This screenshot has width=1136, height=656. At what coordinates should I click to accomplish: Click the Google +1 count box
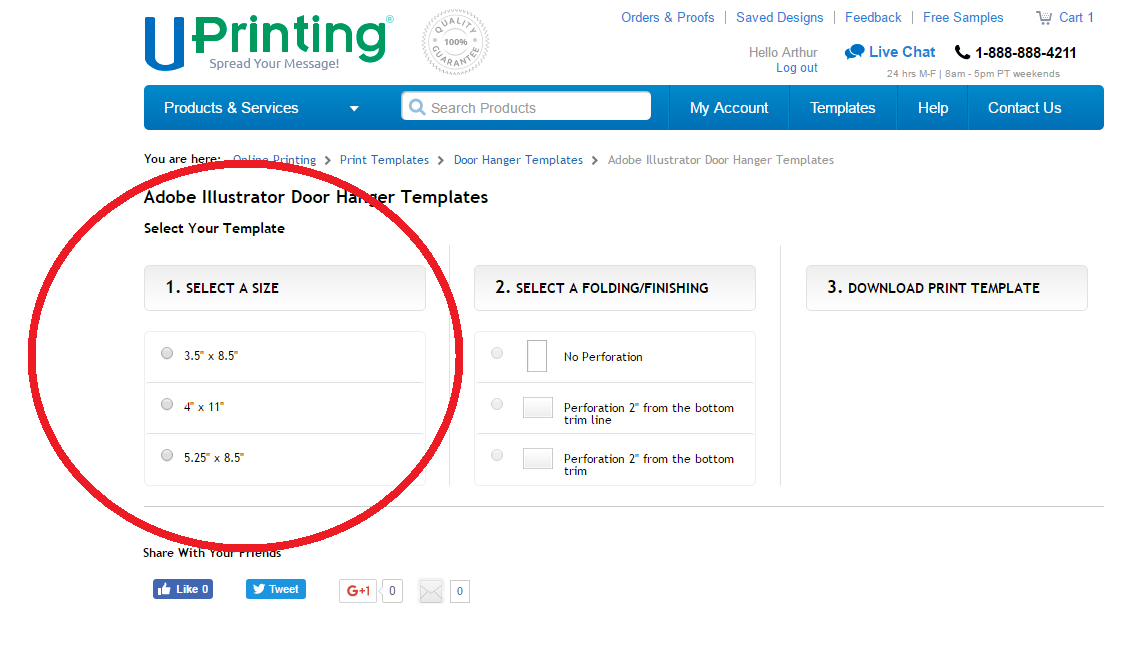click(x=392, y=591)
